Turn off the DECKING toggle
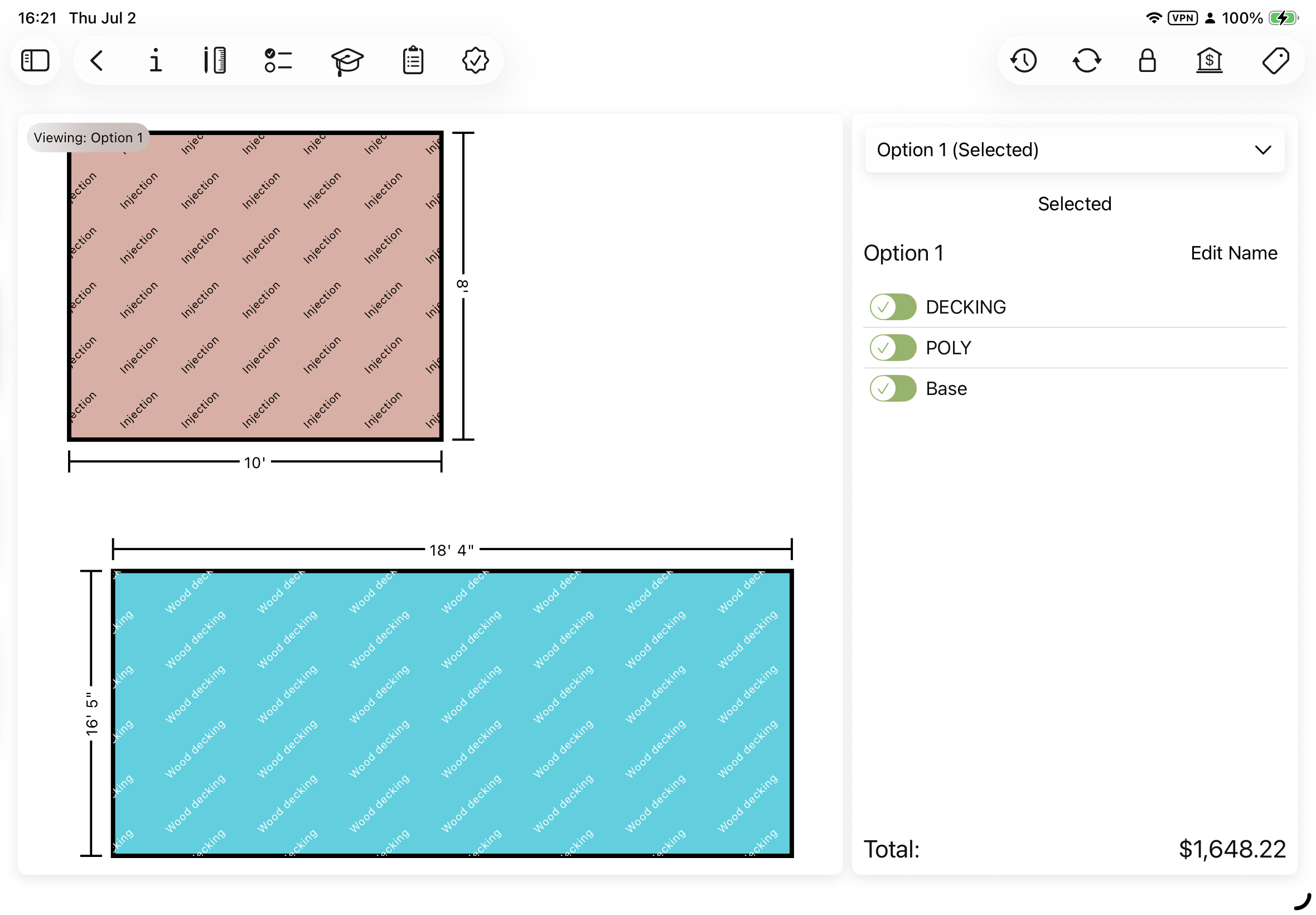This screenshot has height=915, width=1316. [893, 307]
